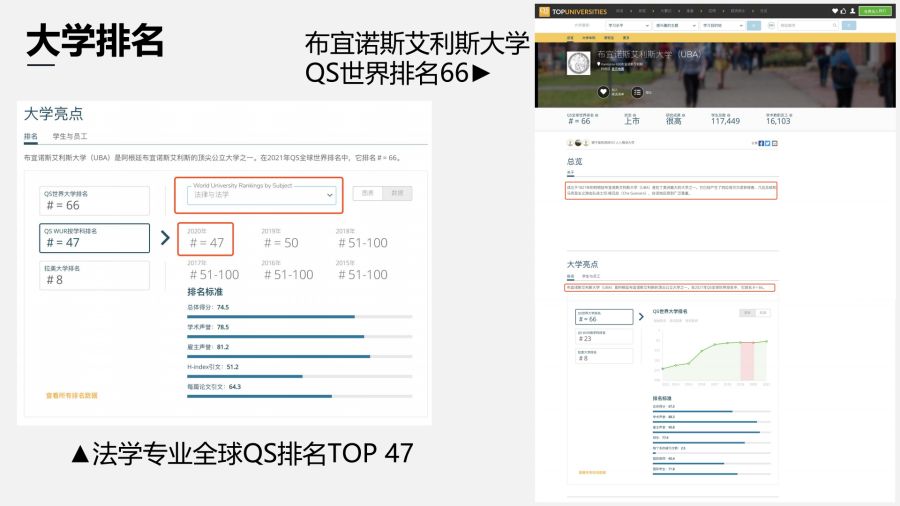Click the location pin icon under the university name

click(599, 64)
